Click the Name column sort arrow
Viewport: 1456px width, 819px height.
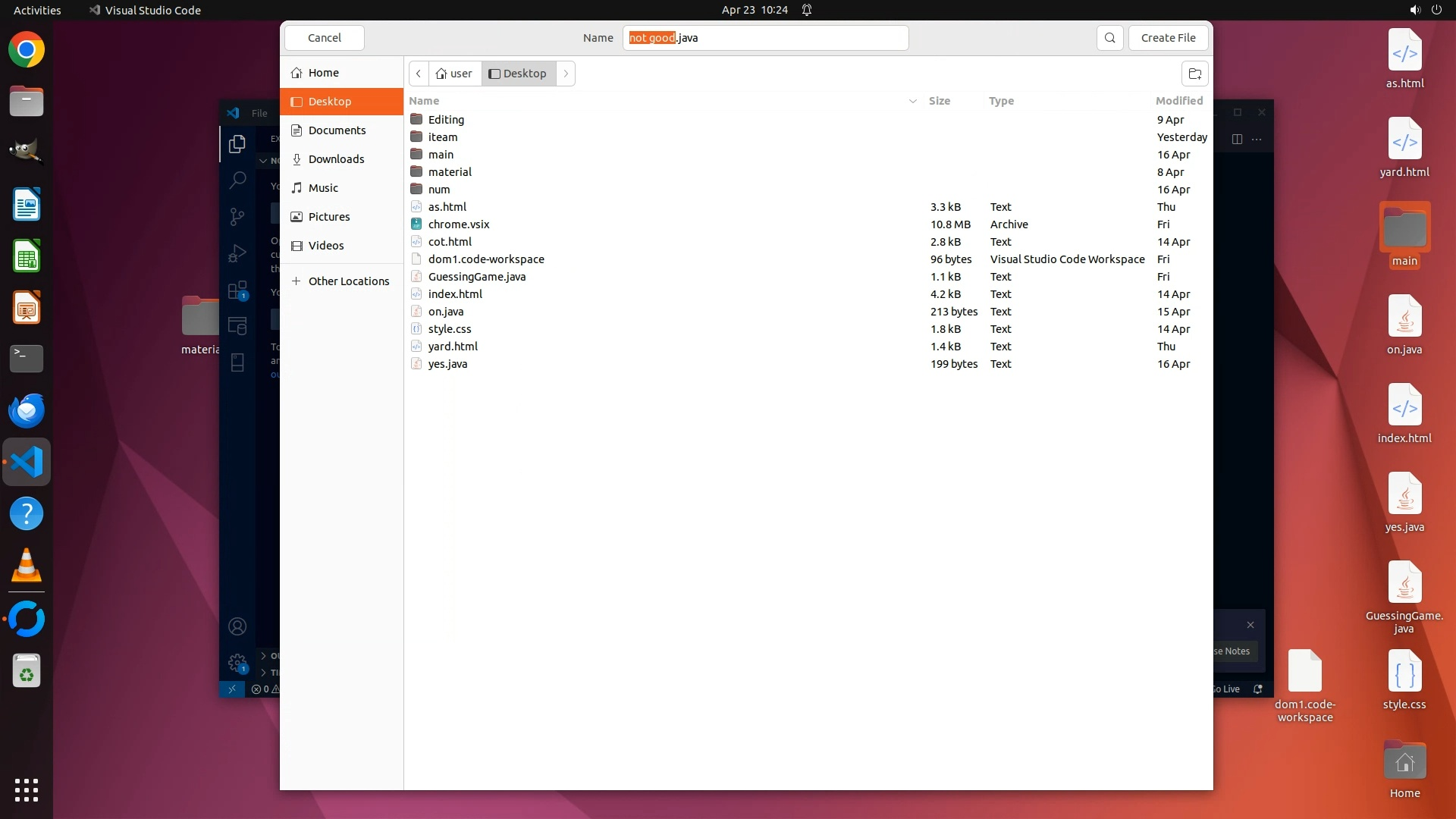[912, 101]
